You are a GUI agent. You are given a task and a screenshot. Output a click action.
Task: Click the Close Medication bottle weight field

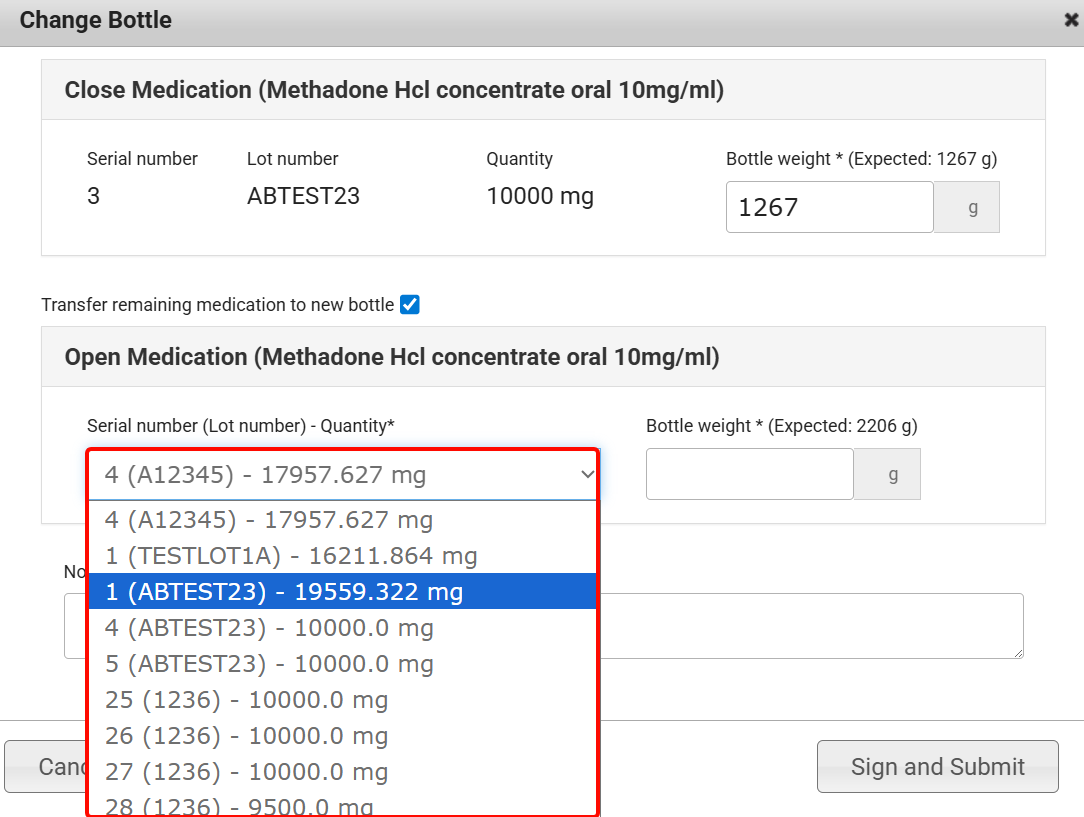[829, 207]
